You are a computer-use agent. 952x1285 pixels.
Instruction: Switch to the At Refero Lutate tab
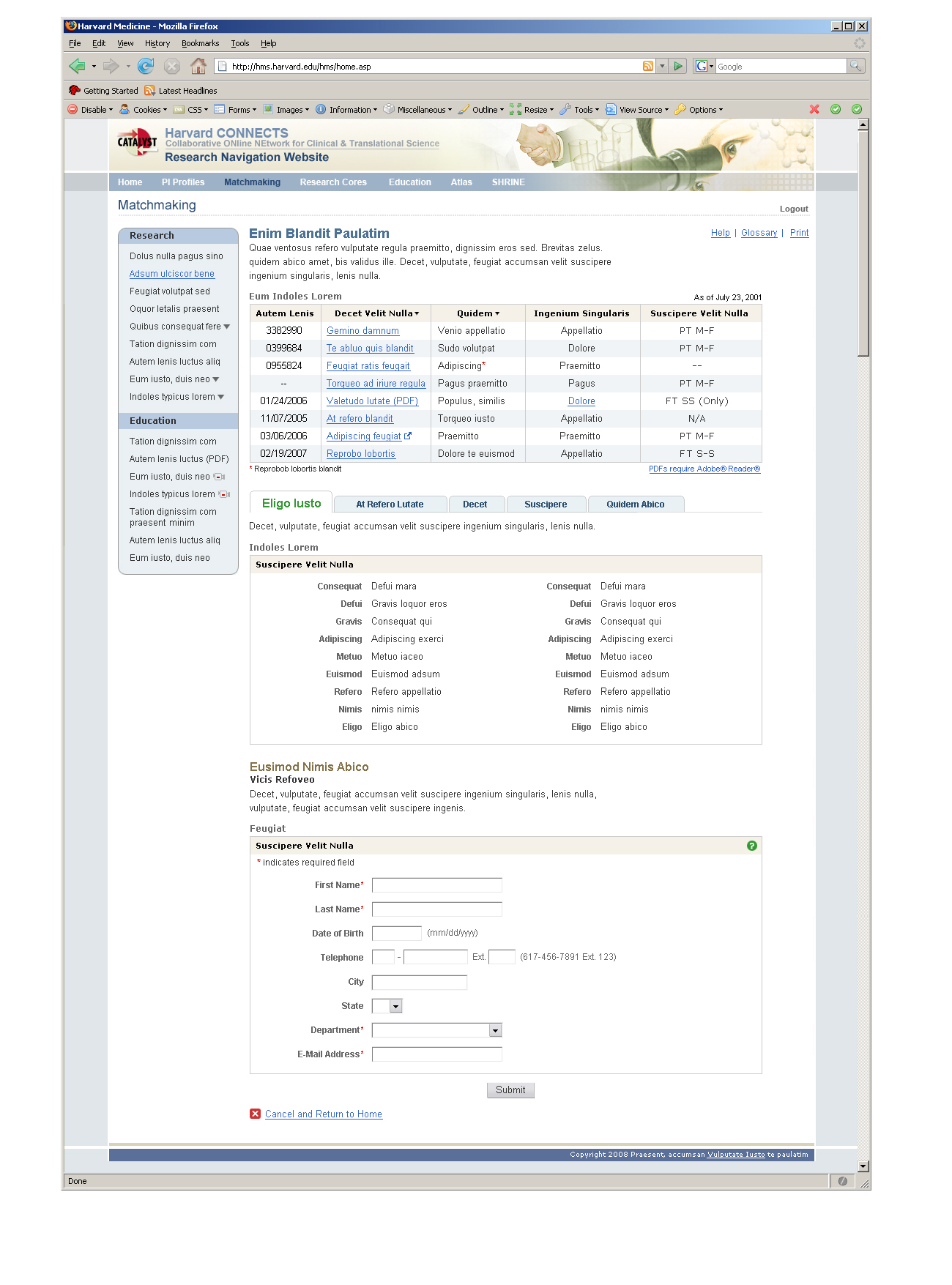pos(390,504)
